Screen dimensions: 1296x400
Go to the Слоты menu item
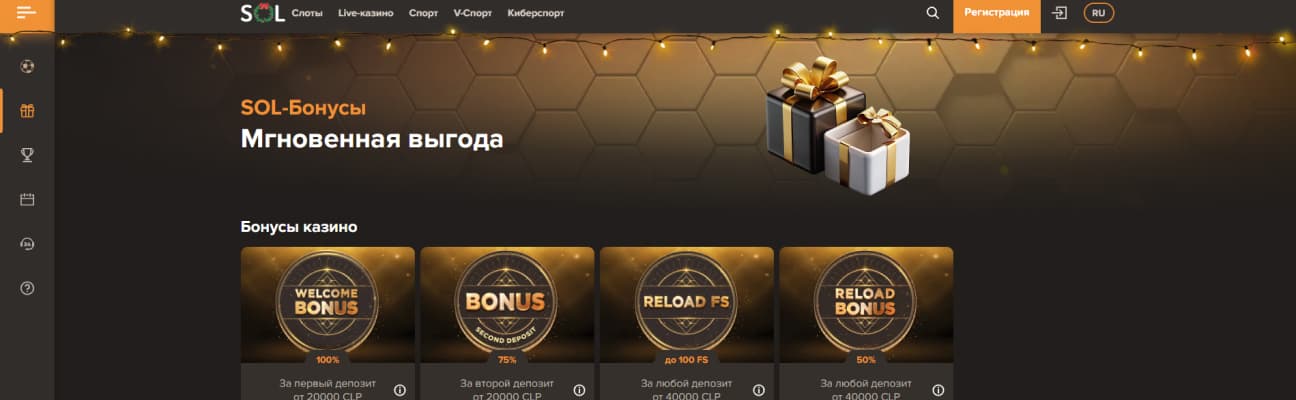pos(307,13)
